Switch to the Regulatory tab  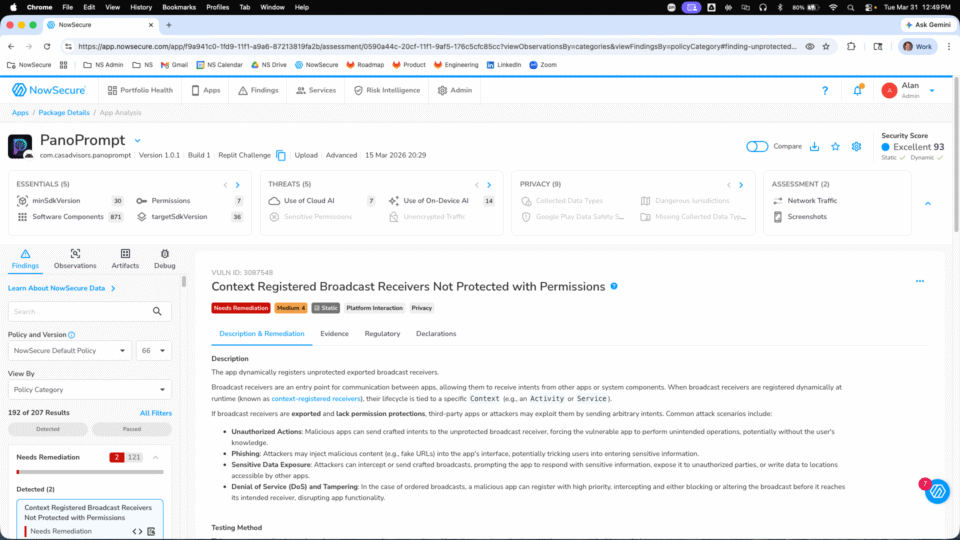point(382,334)
